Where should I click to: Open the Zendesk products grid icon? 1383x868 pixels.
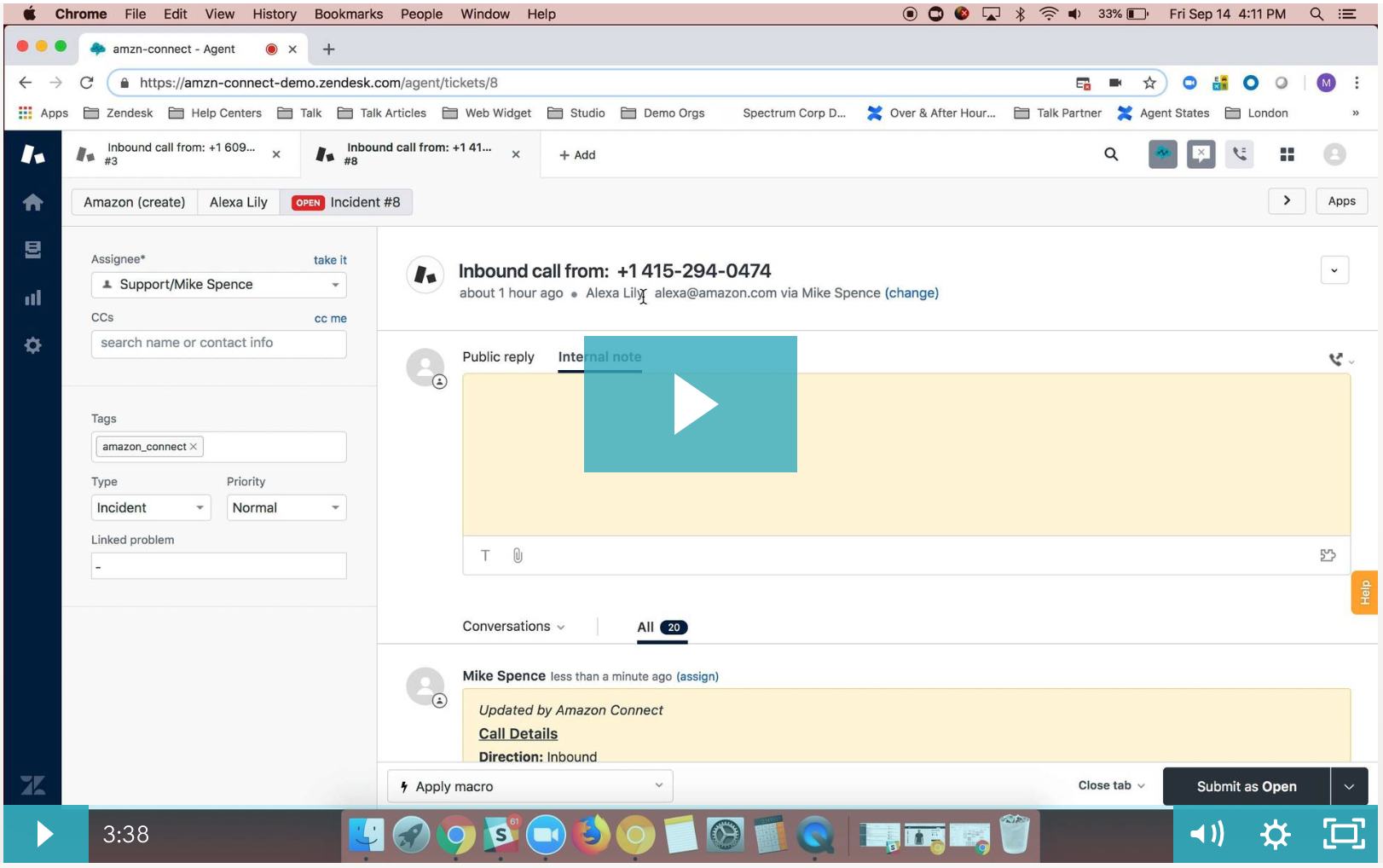pos(1288,154)
